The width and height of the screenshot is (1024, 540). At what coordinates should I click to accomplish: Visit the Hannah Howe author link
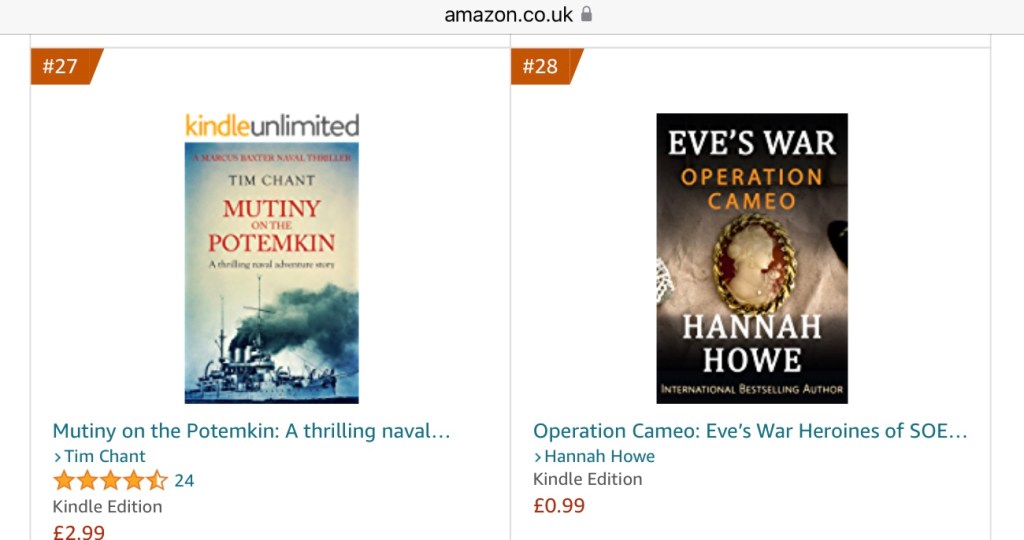[x=600, y=456]
